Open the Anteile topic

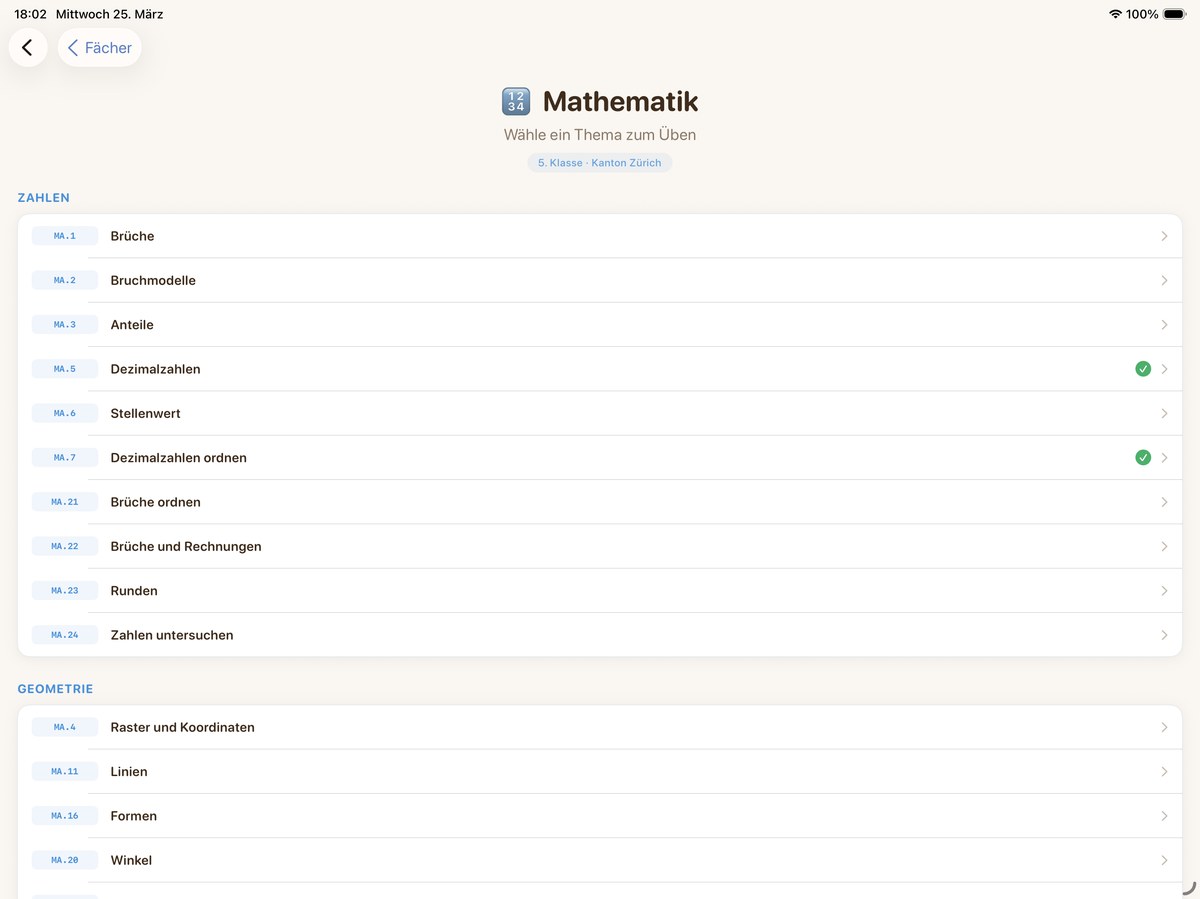coord(600,325)
